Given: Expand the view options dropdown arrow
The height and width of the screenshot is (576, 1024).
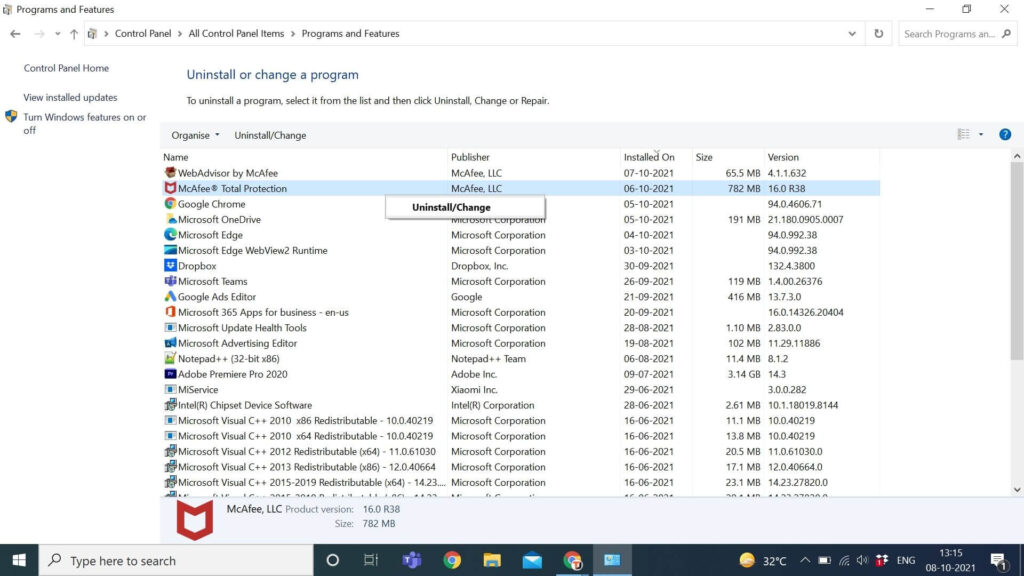Looking at the screenshot, I should [x=981, y=135].
